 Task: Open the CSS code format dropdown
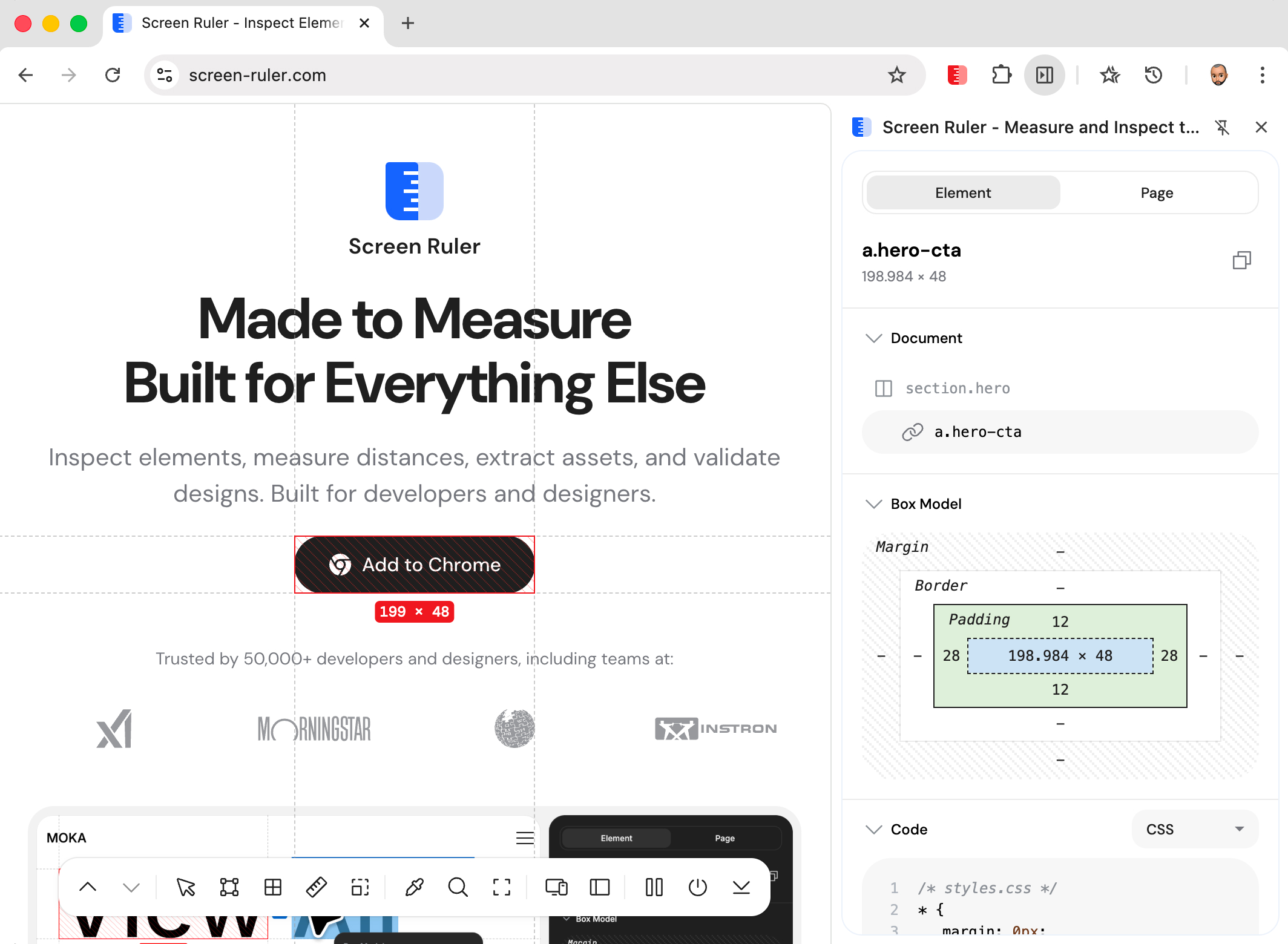tap(1195, 829)
